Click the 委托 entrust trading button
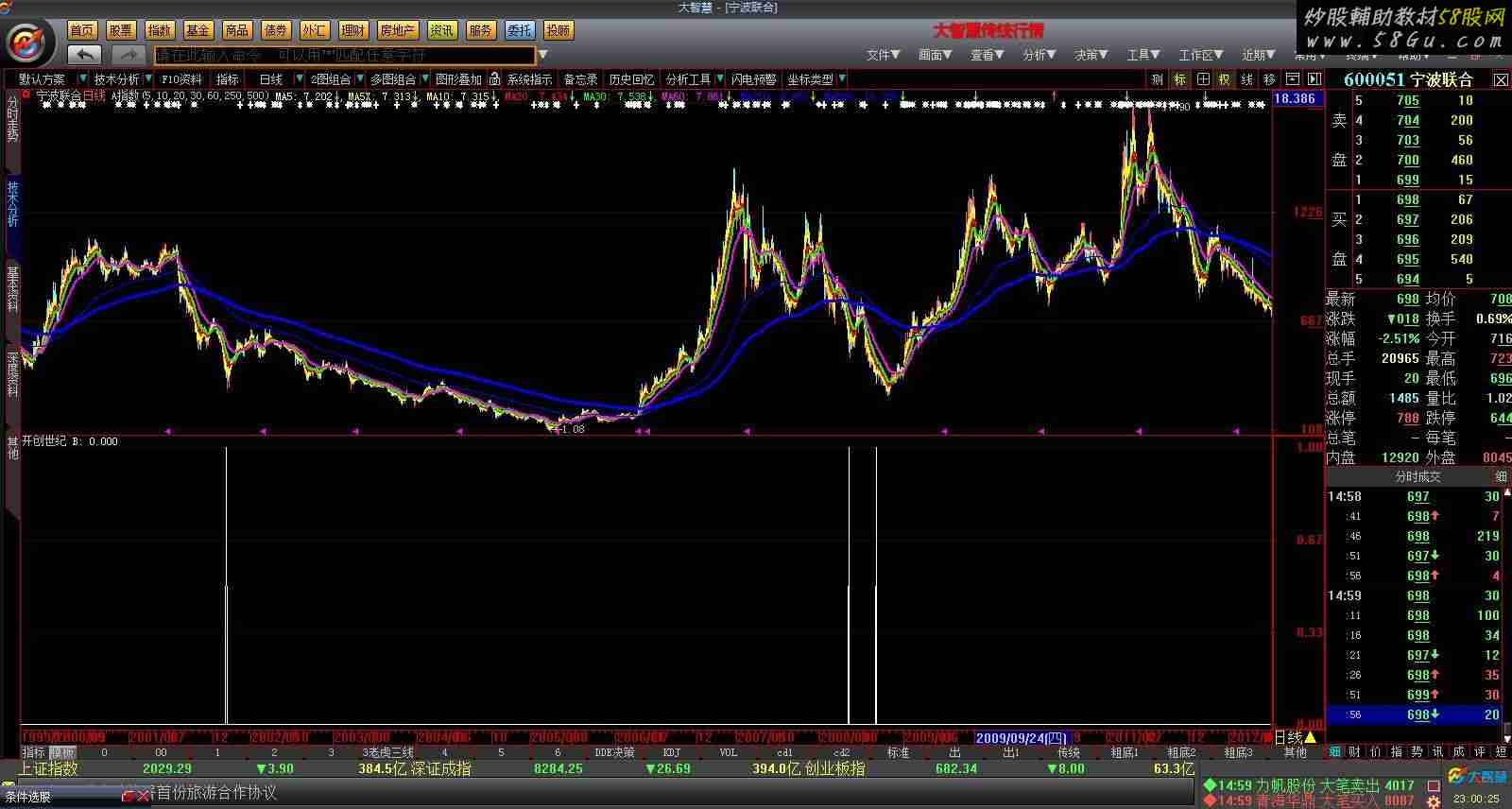This screenshot has width=1512, height=809. coord(519,30)
